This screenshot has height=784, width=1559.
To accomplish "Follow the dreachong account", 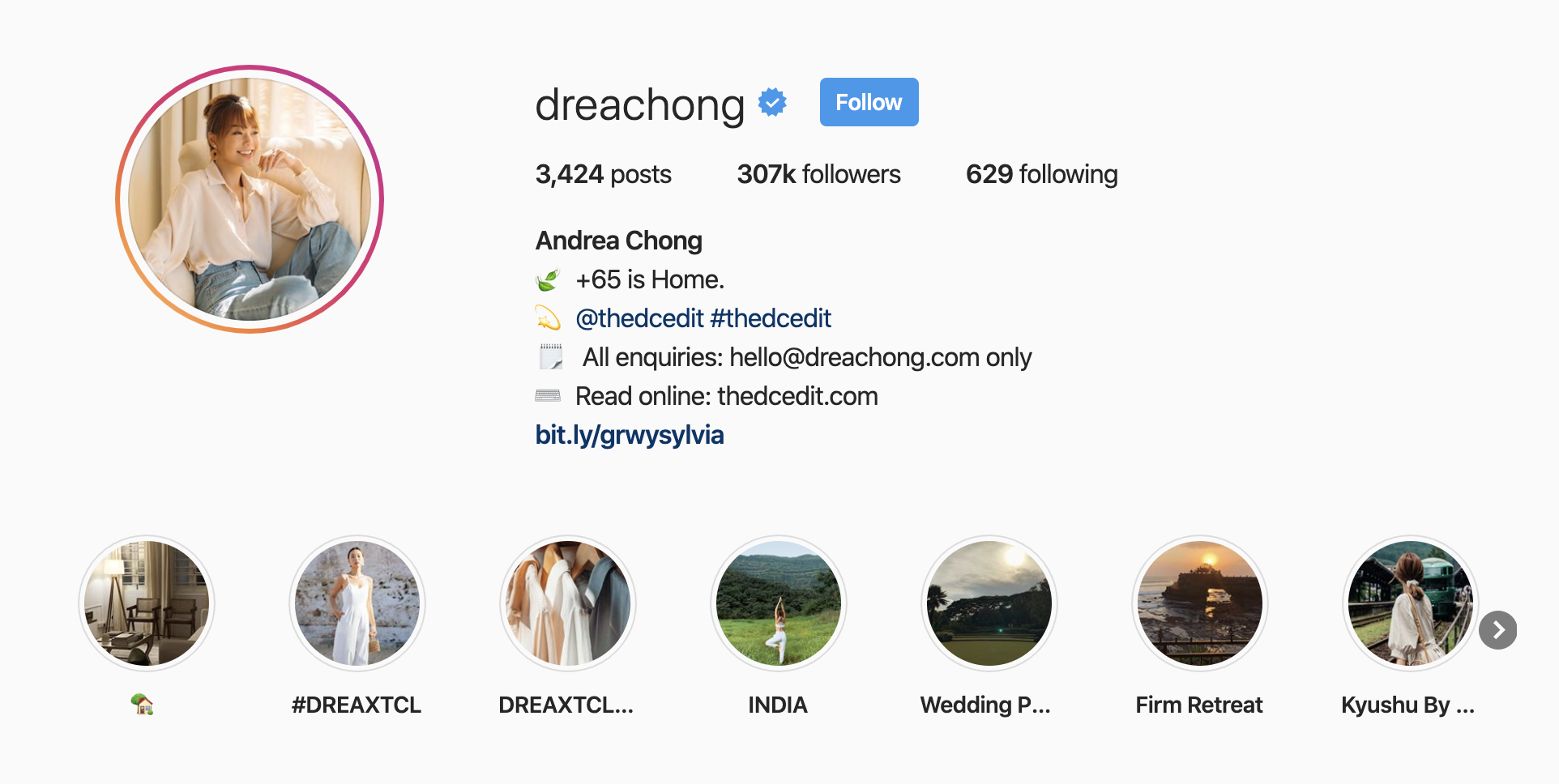I will (x=869, y=102).
